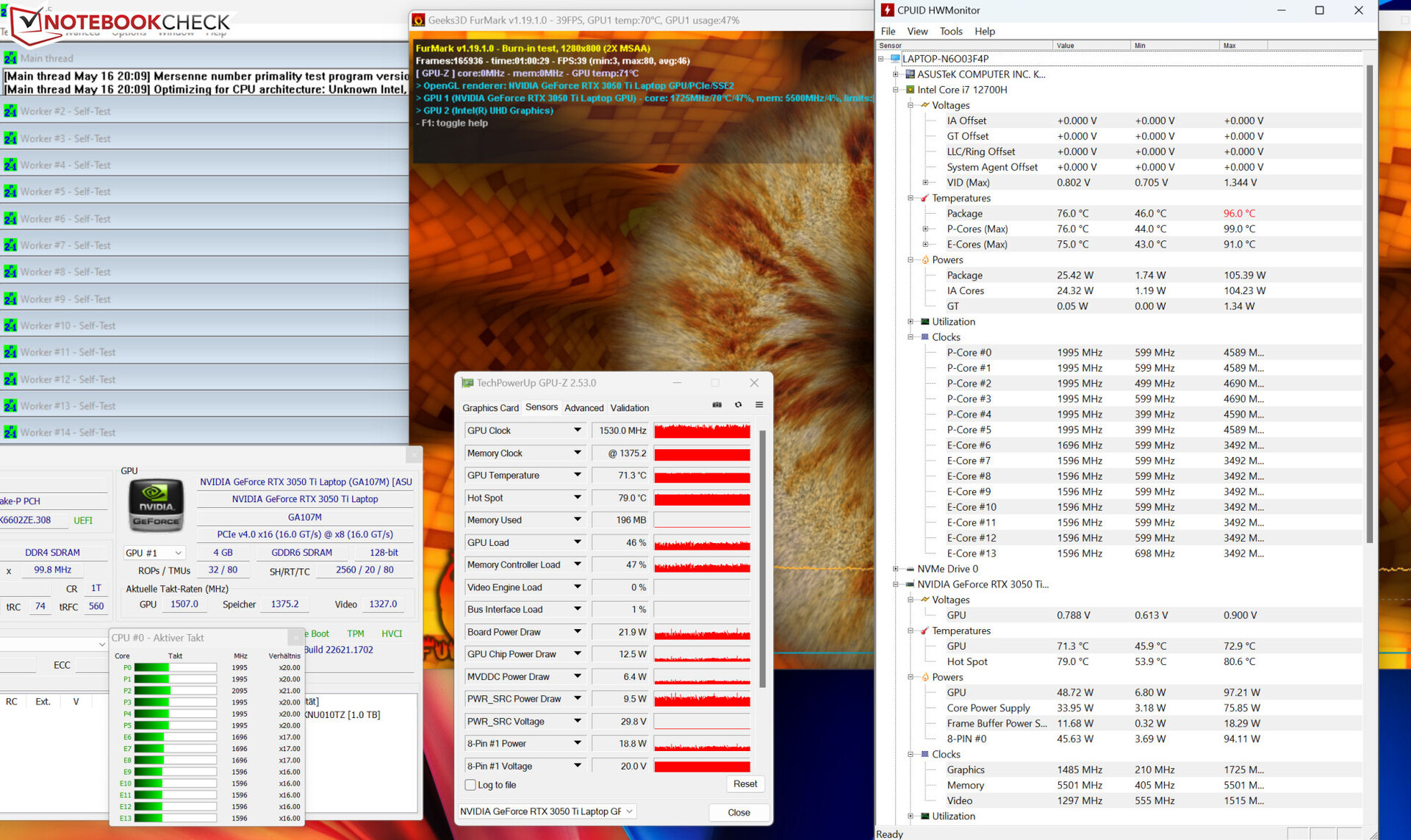
Task: Click the E13 core clock bar
Action: point(176,818)
